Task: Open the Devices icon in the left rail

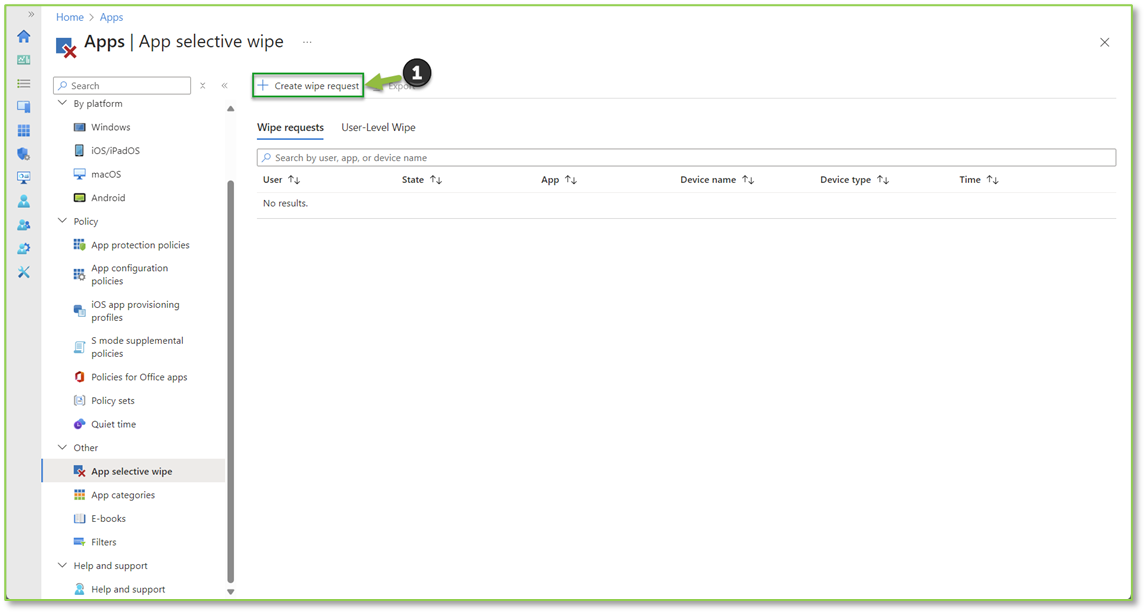Action: pyautogui.click(x=24, y=106)
